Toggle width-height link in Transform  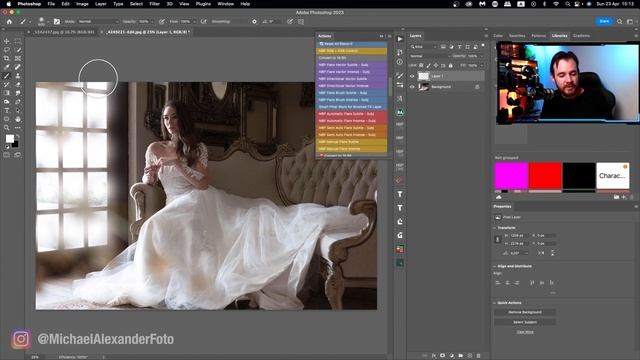pos(498,239)
